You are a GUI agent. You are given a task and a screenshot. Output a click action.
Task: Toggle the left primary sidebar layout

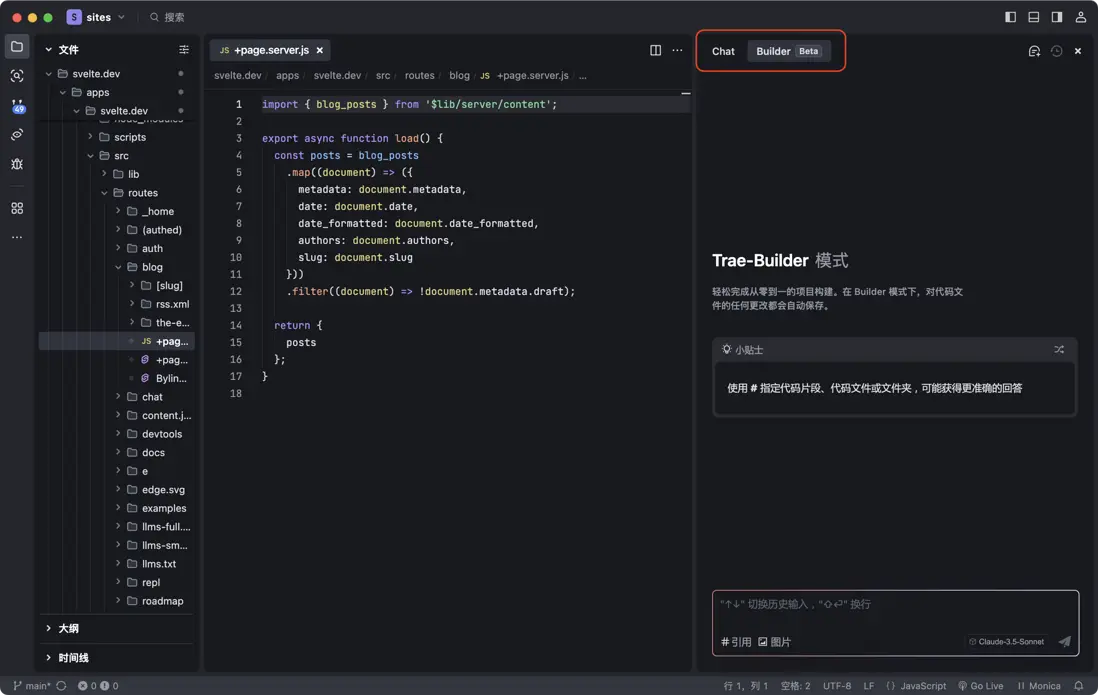click(x=1010, y=17)
